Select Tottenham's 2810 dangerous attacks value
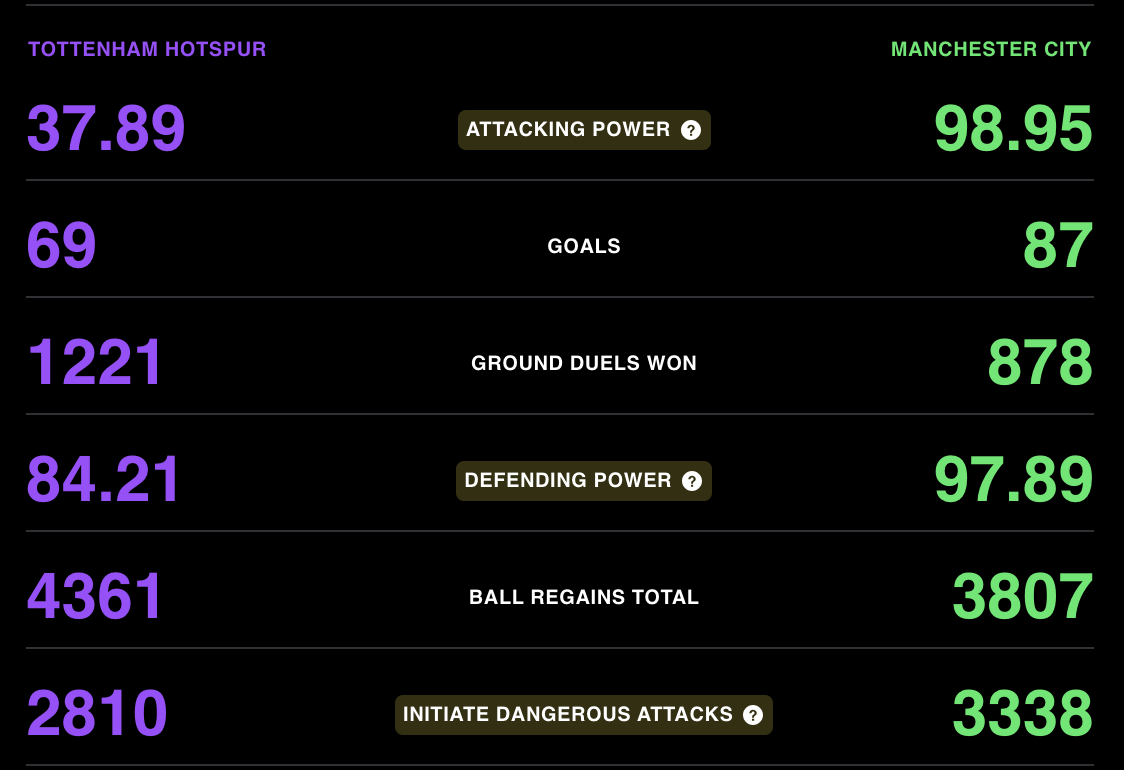1124x770 pixels. click(x=97, y=713)
